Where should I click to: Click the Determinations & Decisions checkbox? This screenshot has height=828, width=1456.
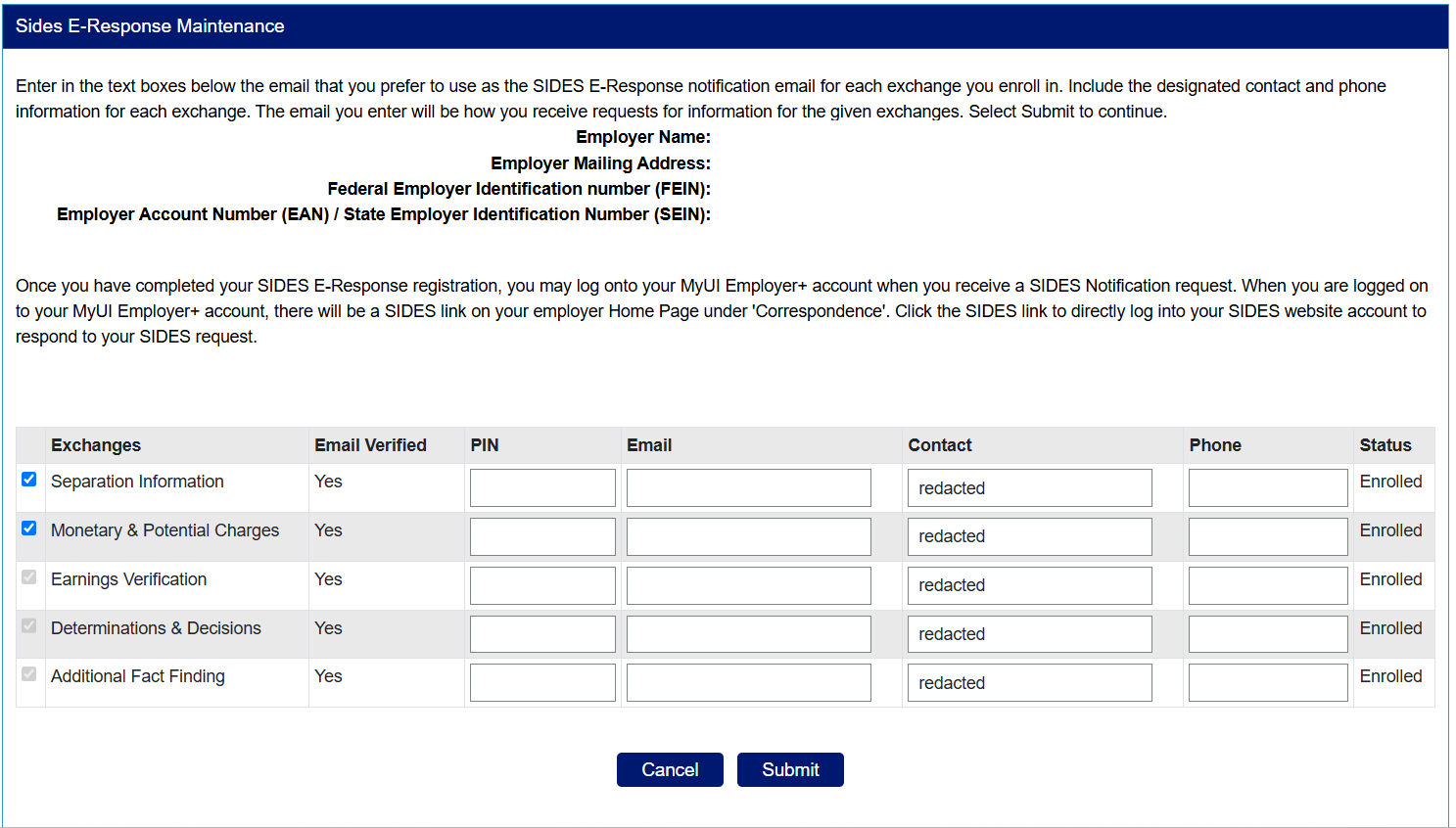pyautogui.click(x=29, y=626)
